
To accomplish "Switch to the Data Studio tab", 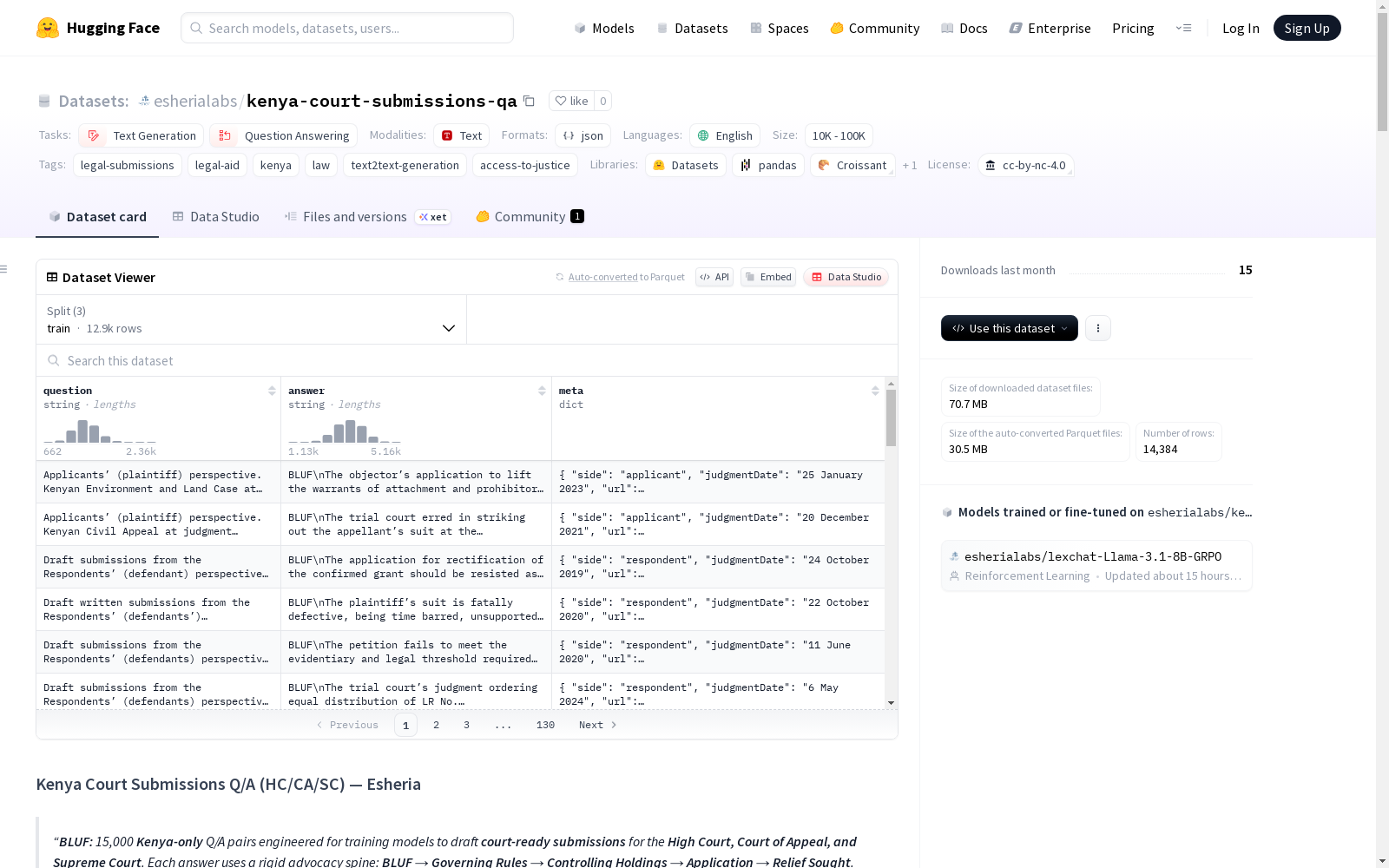I will [216, 217].
